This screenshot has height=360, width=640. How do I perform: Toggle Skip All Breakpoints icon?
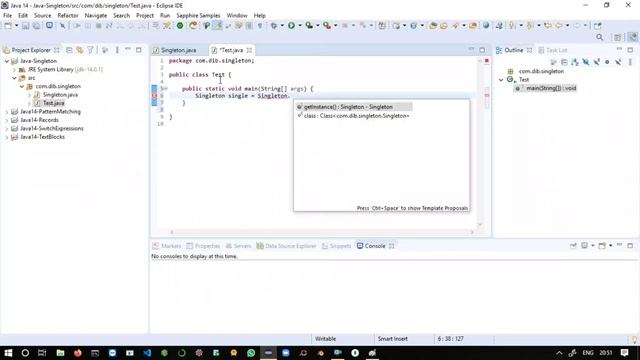[x=63, y=26]
